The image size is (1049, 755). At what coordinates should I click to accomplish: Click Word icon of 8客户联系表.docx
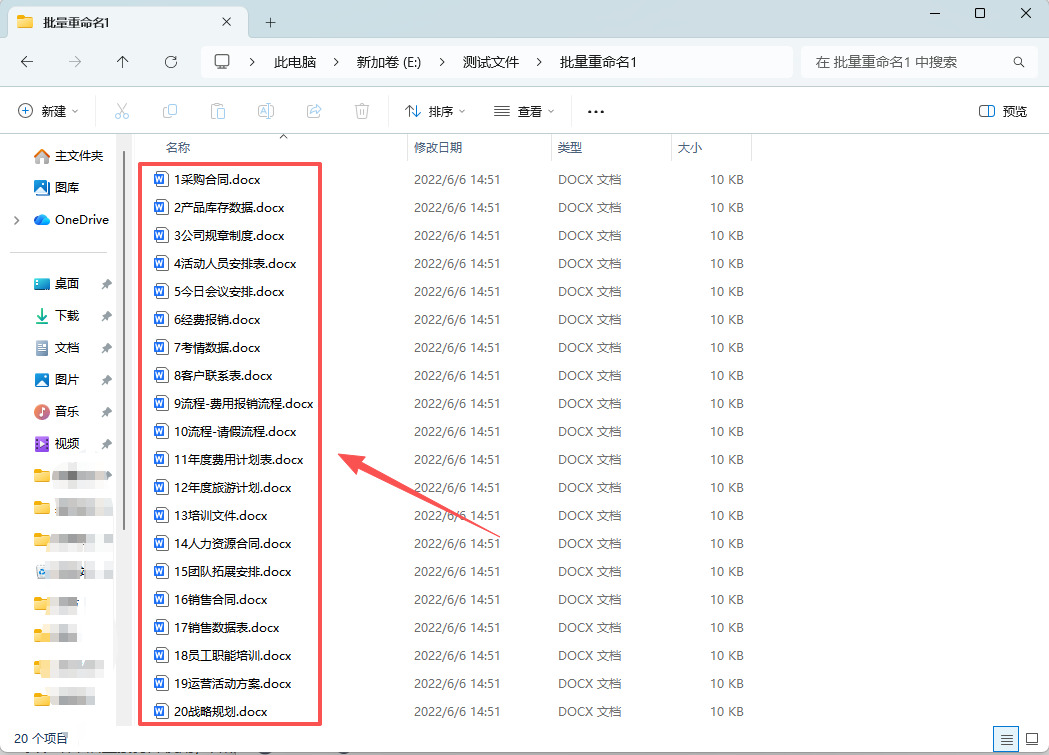[161, 375]
